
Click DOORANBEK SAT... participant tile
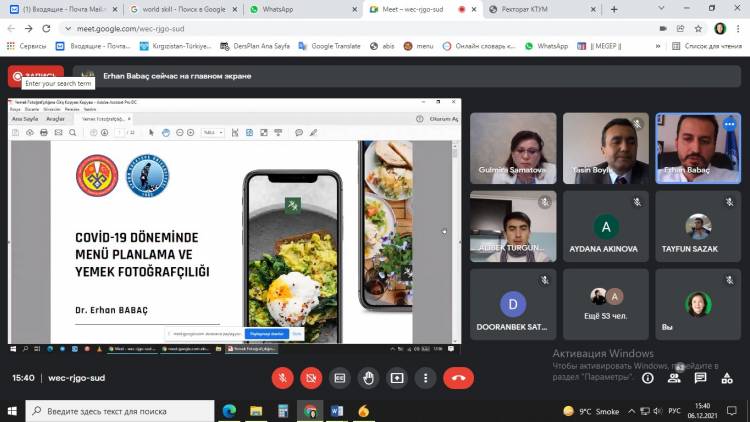513,304
